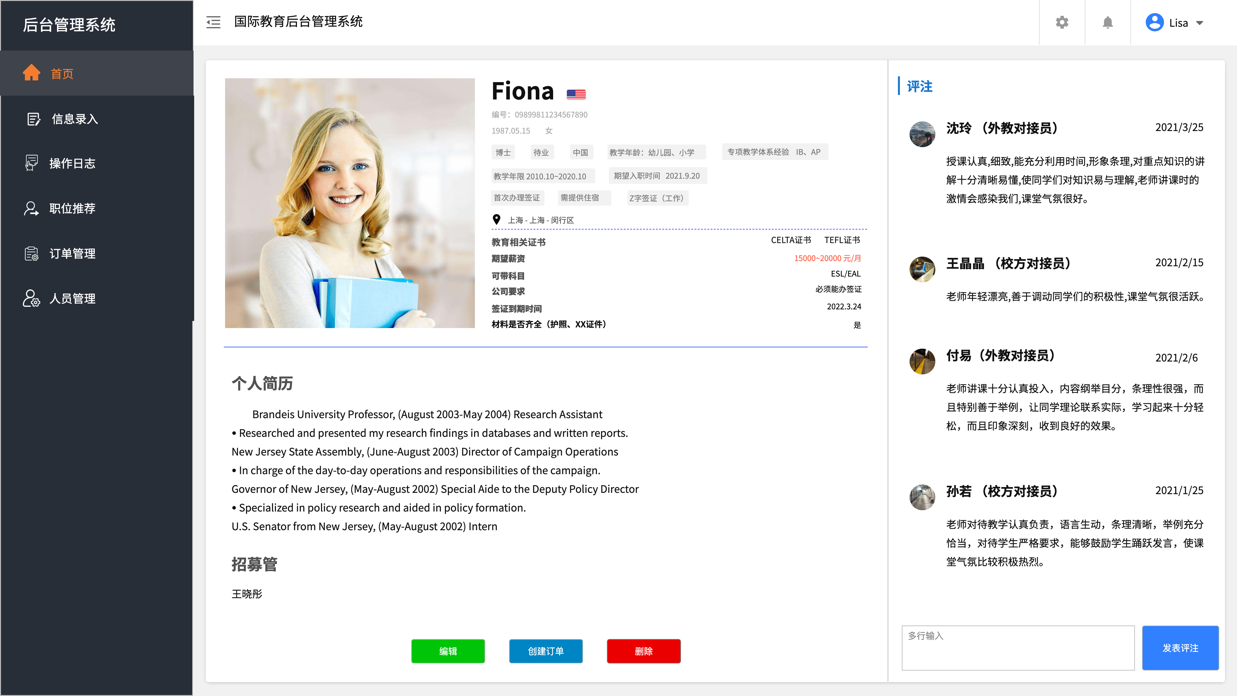Click the 多行输入 comment text box
Image resolution: width=1237 pixels, height=696 pixels.
coord(1018,648)
